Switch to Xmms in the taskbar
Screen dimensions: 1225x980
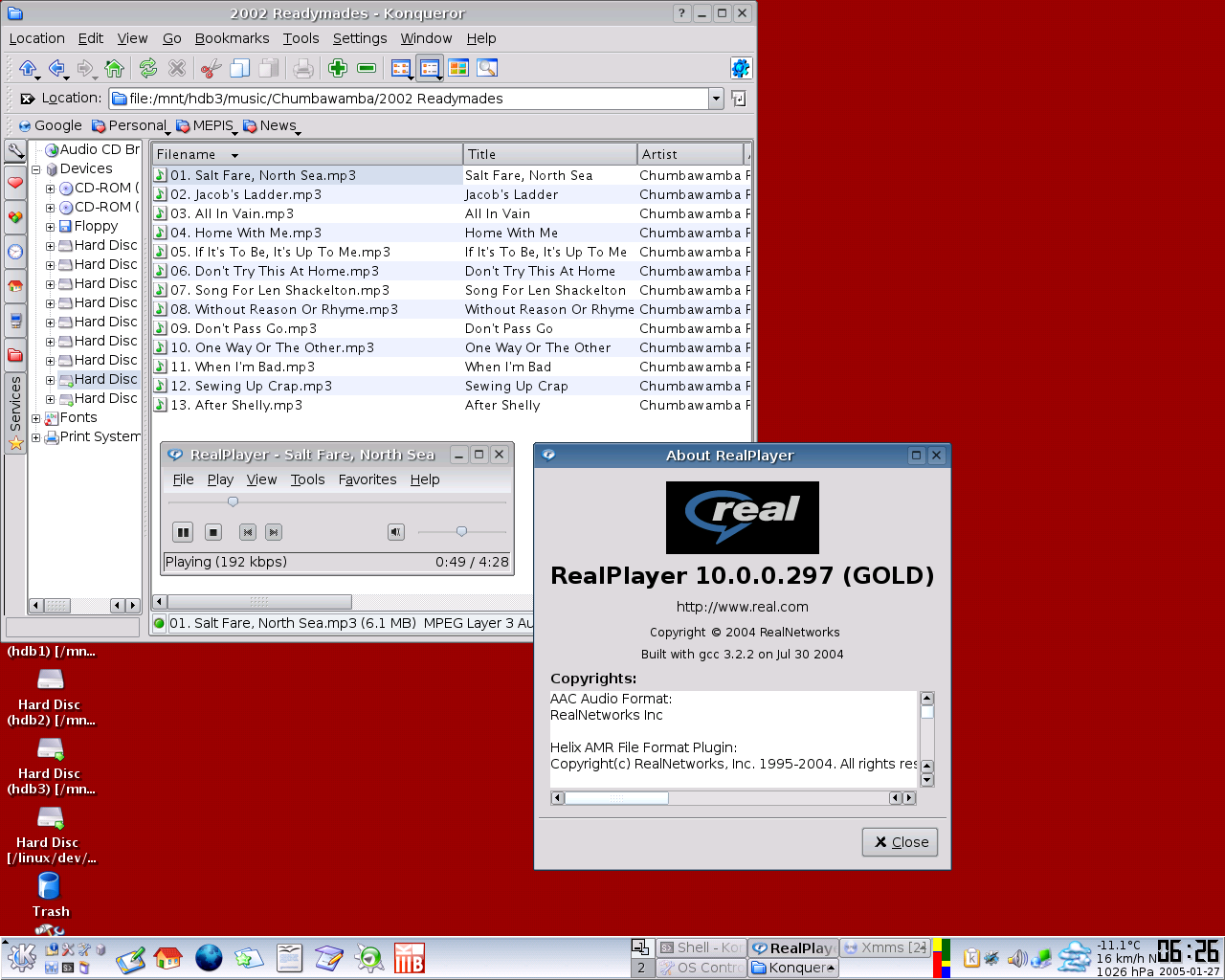click(x=885, y=947)
